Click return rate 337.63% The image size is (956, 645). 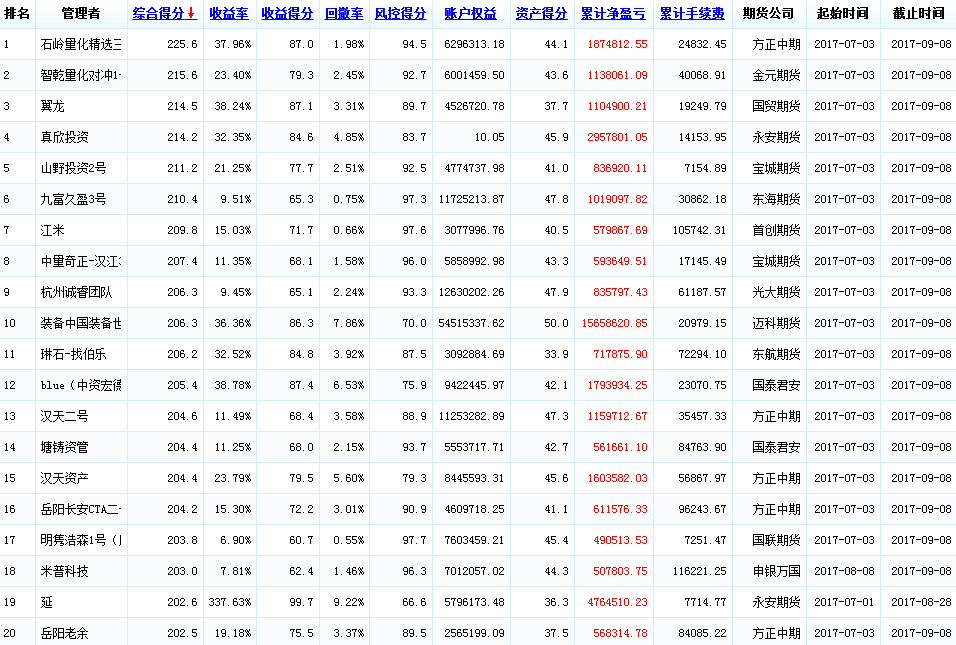pyautogui.click(x=230, y=602)
